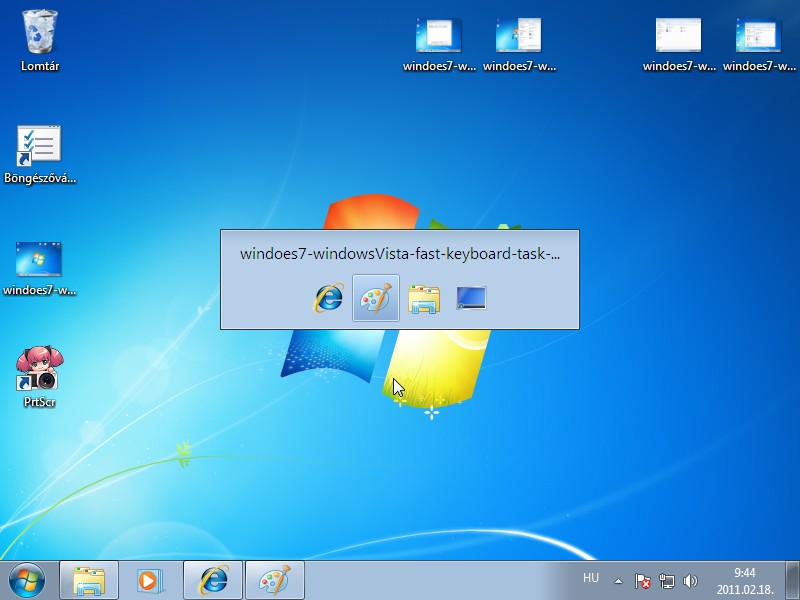This screenshot has width=800, height=600.
Task: Select the PrtScr desktop shortcut
Action: pyautogui.click(x=40, y=377)
